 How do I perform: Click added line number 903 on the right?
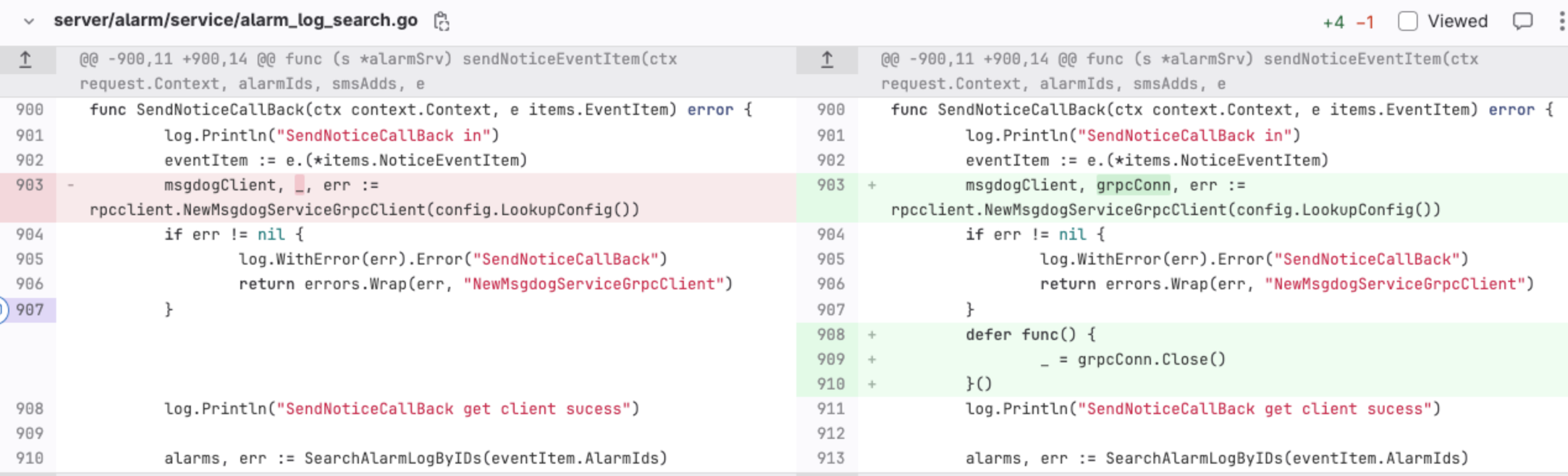coord(830,185)
